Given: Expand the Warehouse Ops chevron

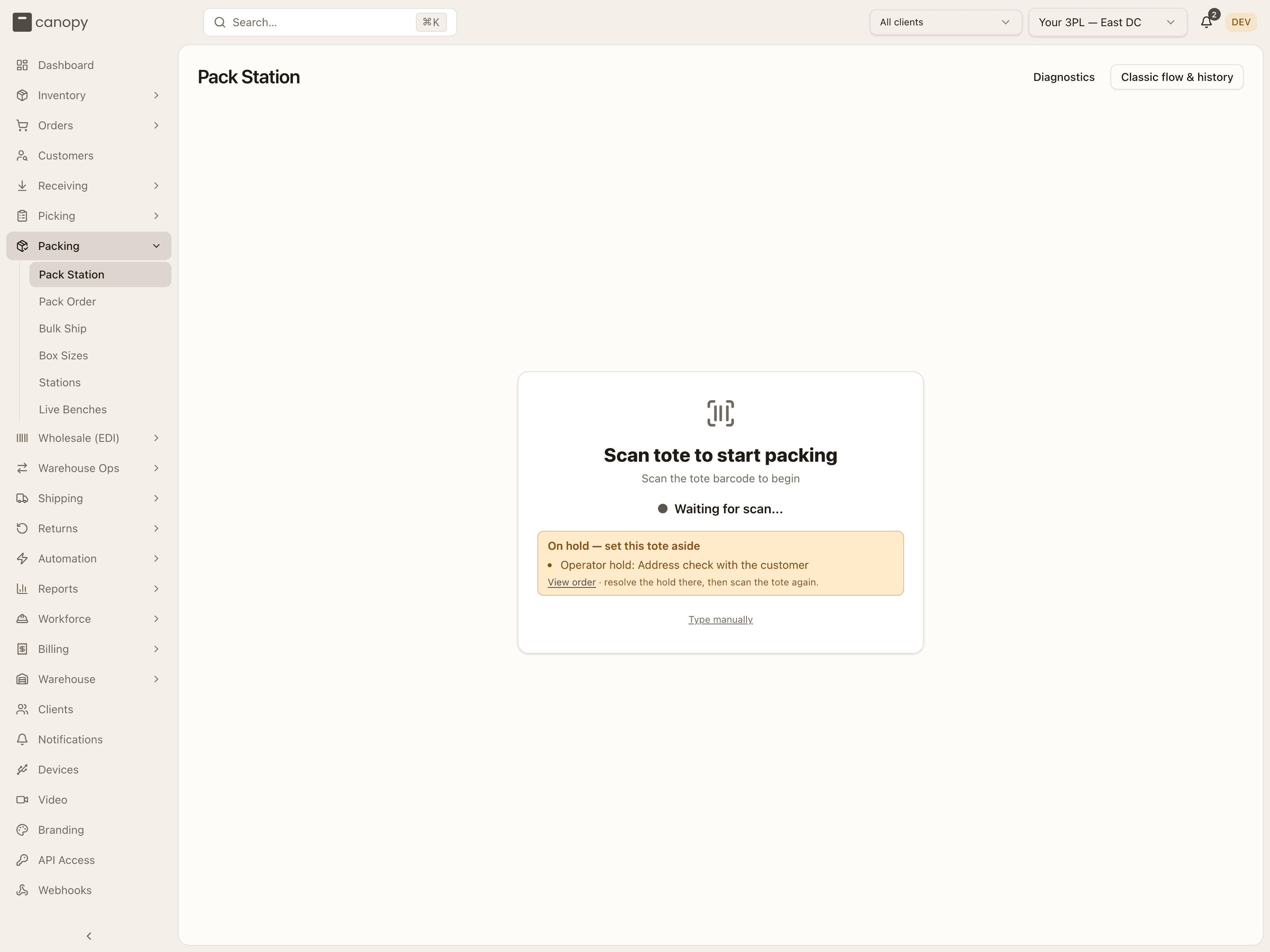Looking at the screenshot, I should [x=156, y=468].
